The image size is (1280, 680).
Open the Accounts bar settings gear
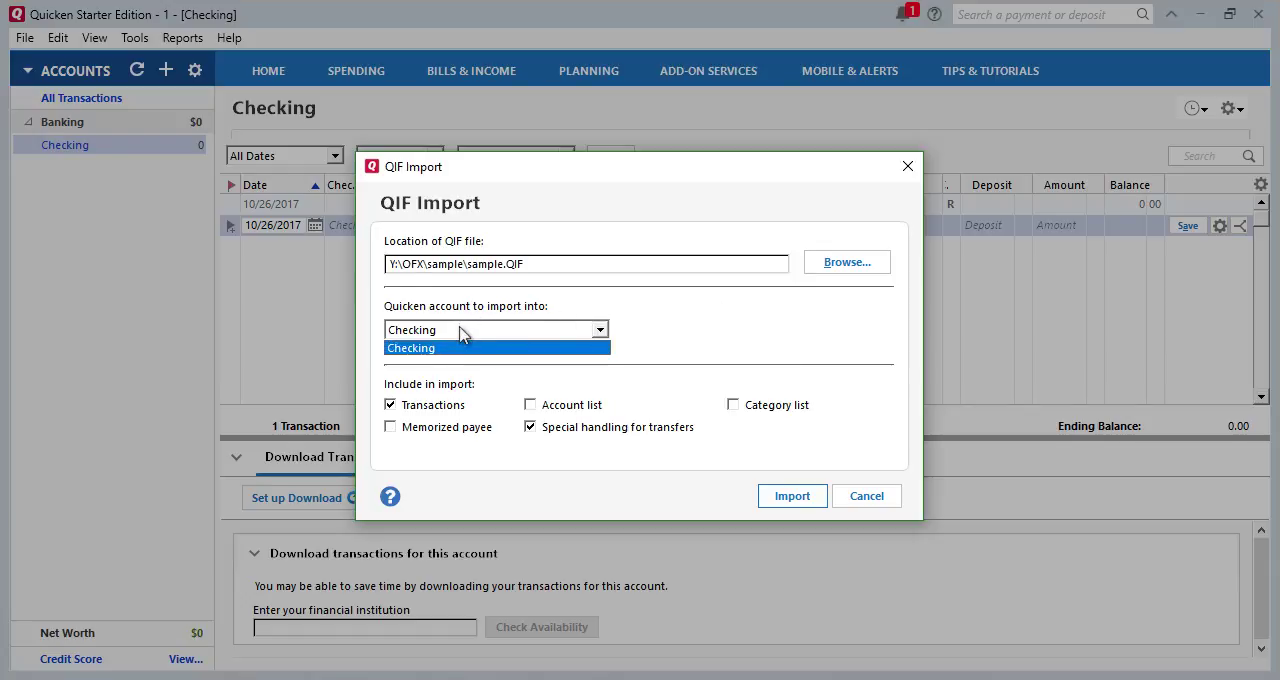(195, 70)
